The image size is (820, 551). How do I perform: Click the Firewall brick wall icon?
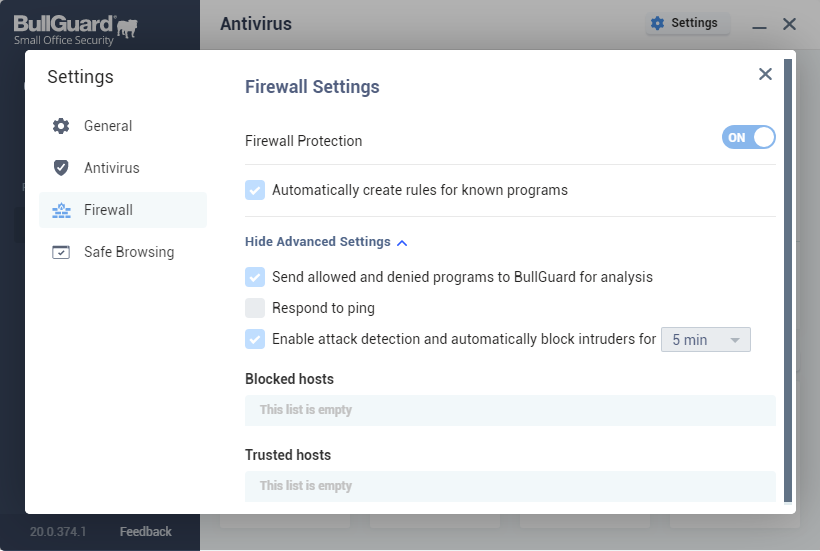[x=61, y=210]
